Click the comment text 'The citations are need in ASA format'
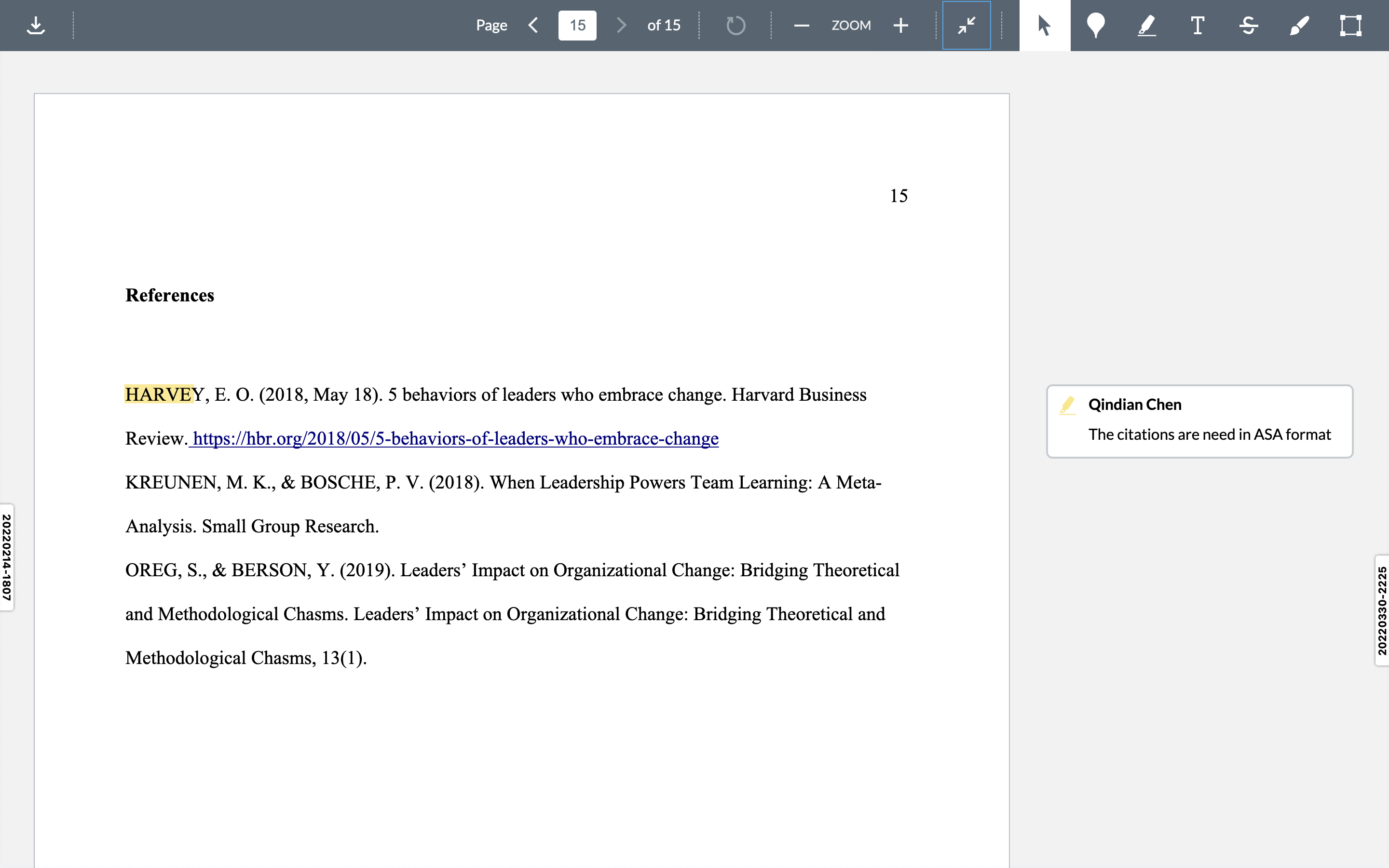This screenshot has height=868, width=1389. (1210, 434)
